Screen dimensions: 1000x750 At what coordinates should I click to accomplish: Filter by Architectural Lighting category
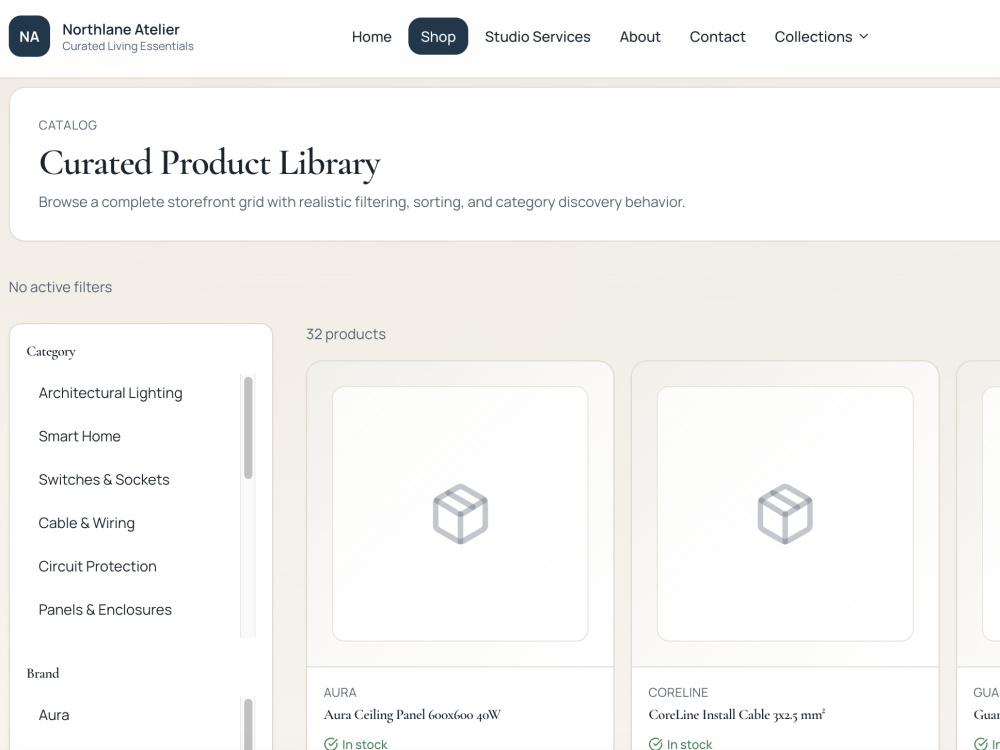click(133, 393)
